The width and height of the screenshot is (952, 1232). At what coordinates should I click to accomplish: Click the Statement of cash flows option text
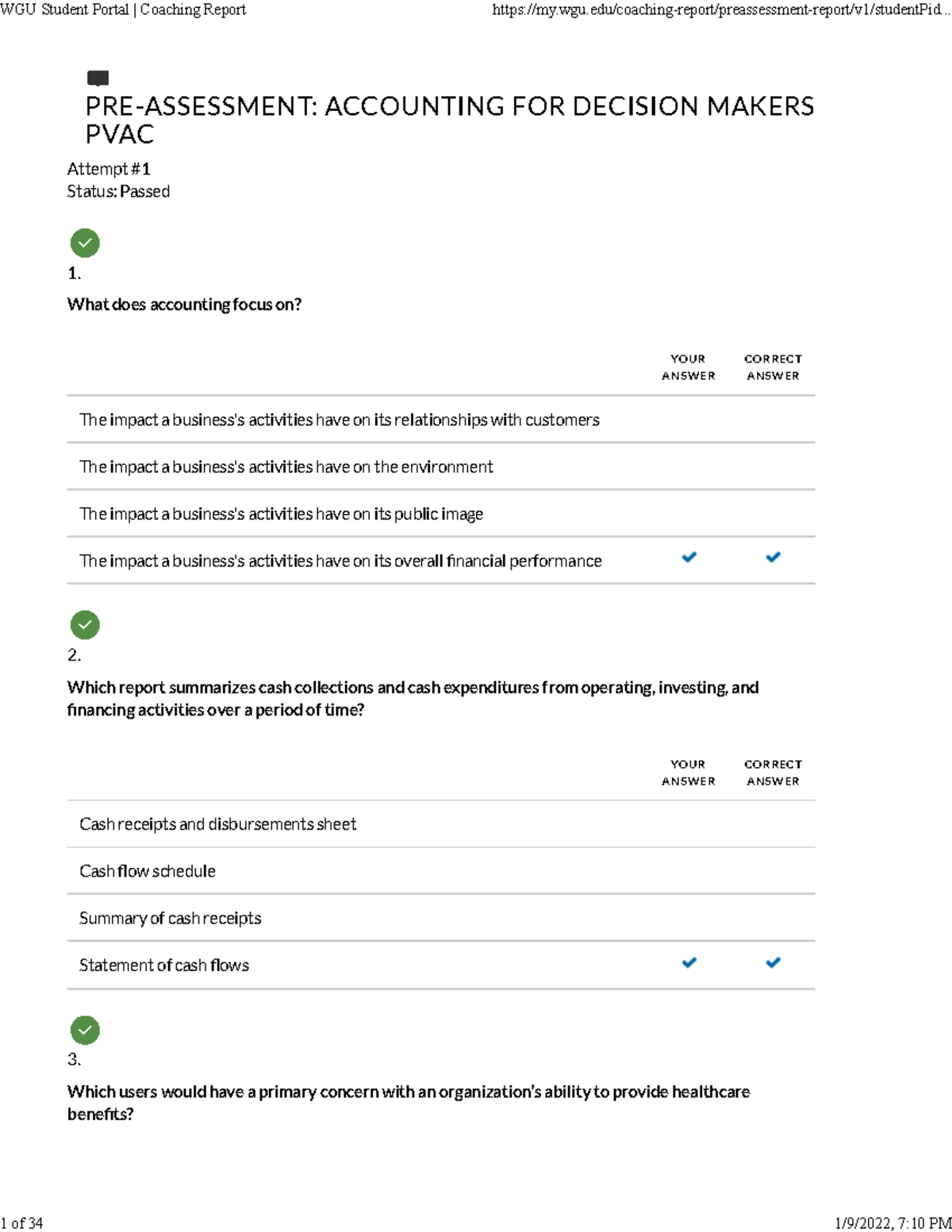(164, 965)
